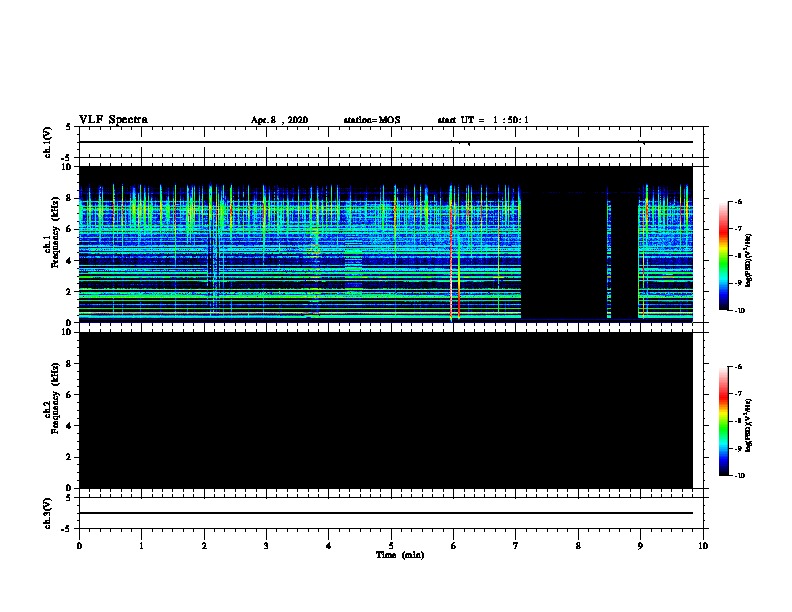
Task: Click the "VLF Spectra" plot title
Action: (x=113, y=120)
